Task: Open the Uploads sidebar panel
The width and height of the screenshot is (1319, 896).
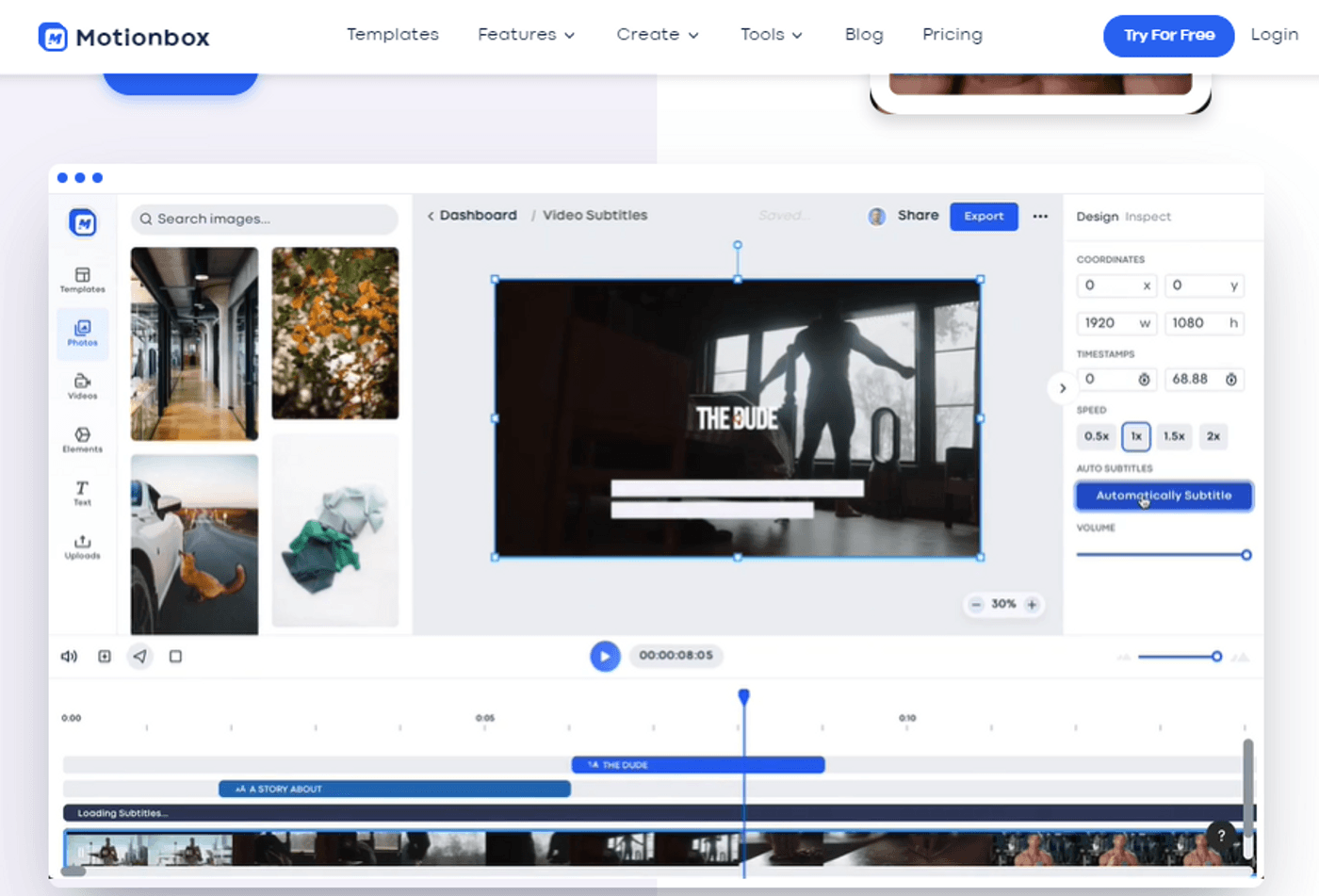Action: pyautogui.click(x=83, y=546)
